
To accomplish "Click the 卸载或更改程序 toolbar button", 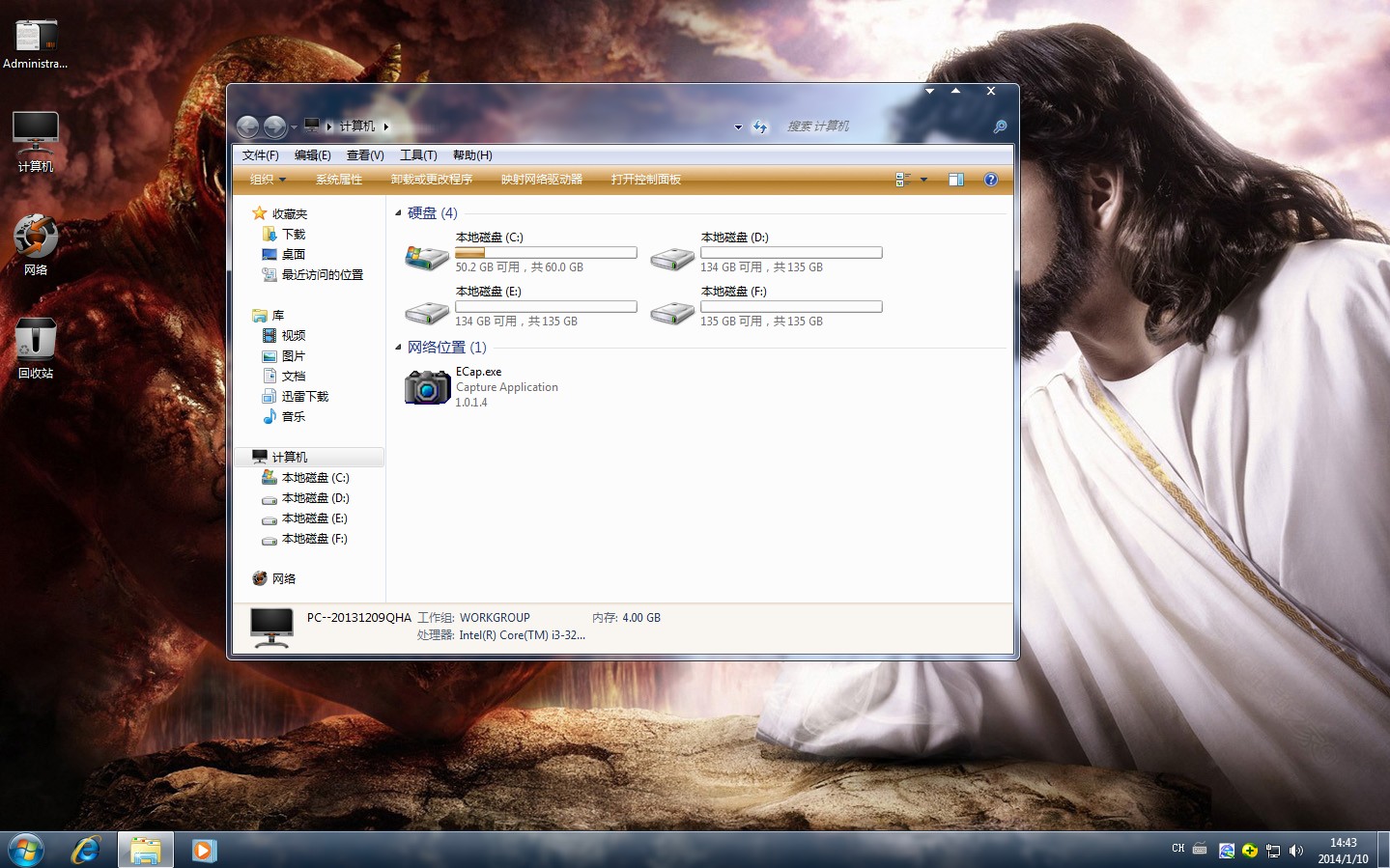I will pos(432,180).
